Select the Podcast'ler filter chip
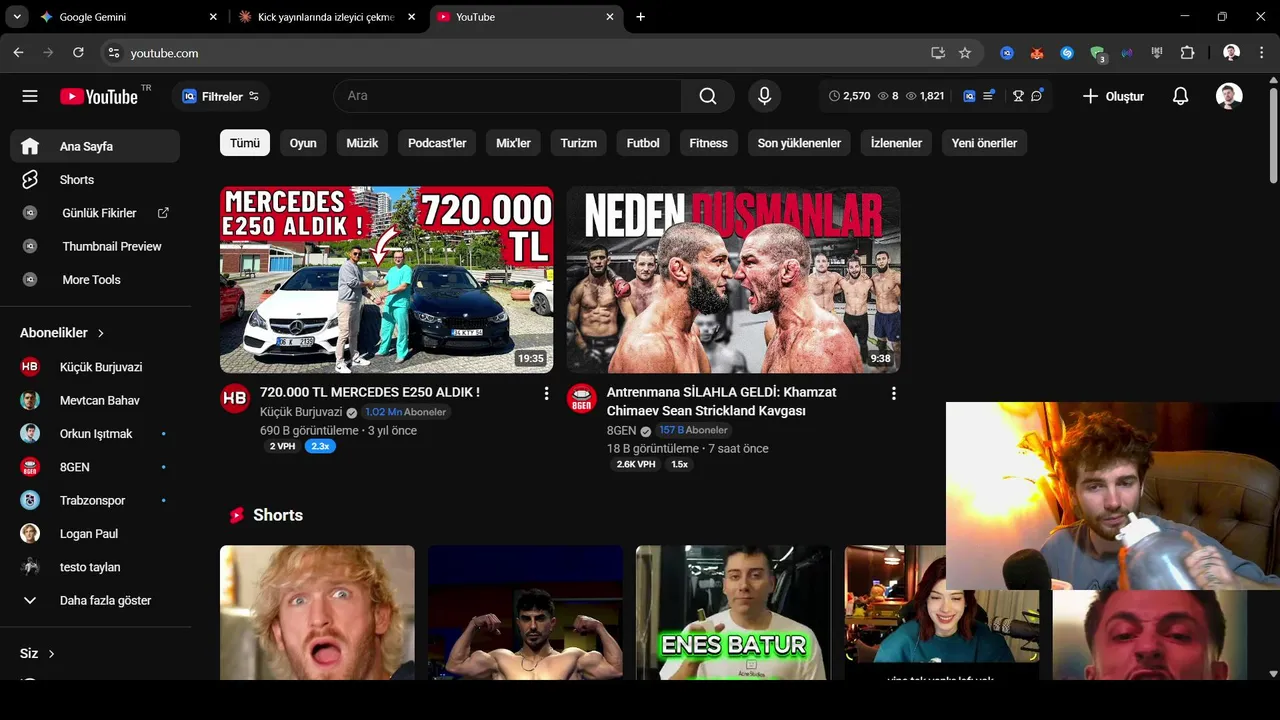 (x=437, y=143)
